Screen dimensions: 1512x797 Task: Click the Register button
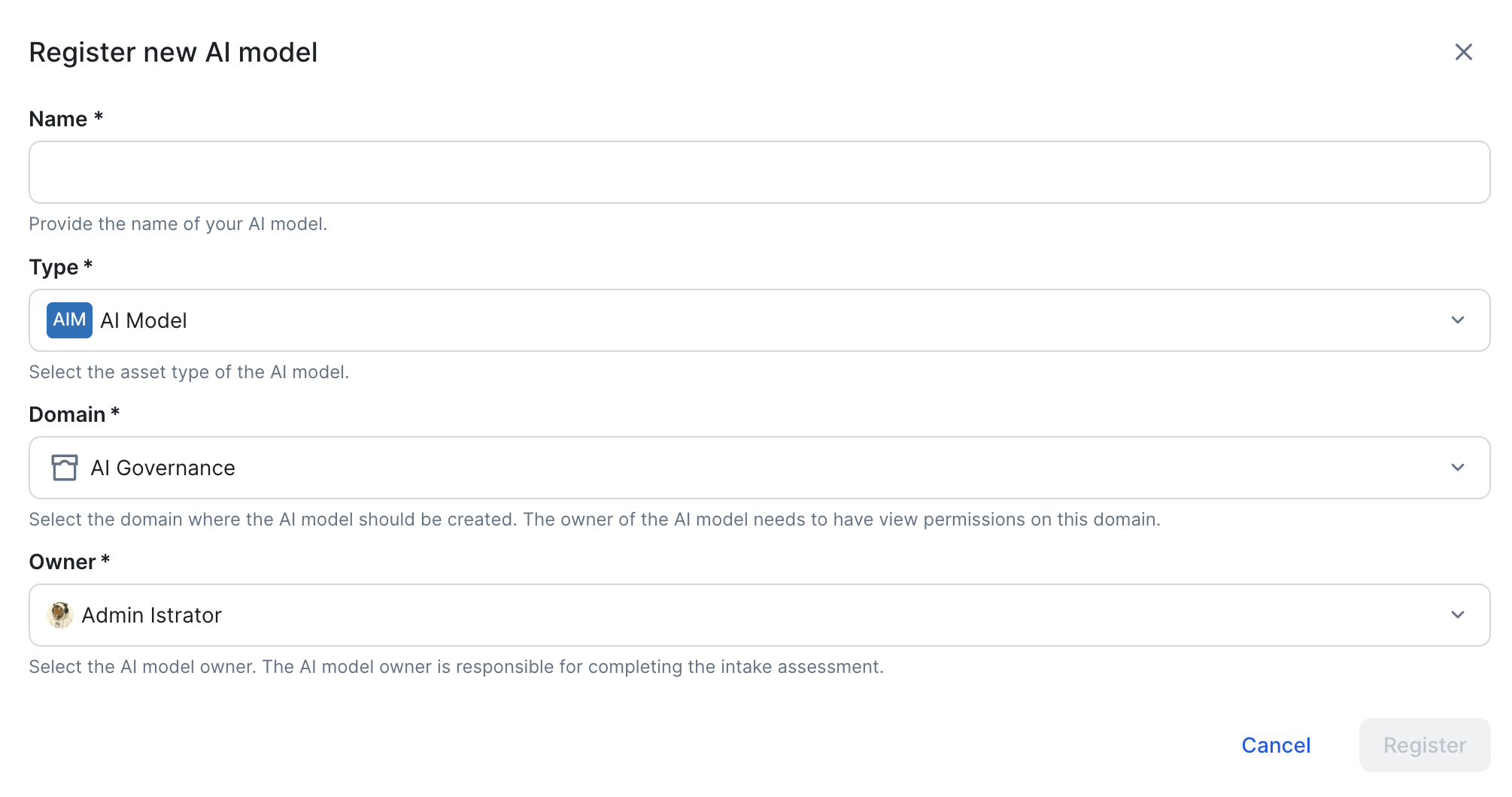(1425, 745)
